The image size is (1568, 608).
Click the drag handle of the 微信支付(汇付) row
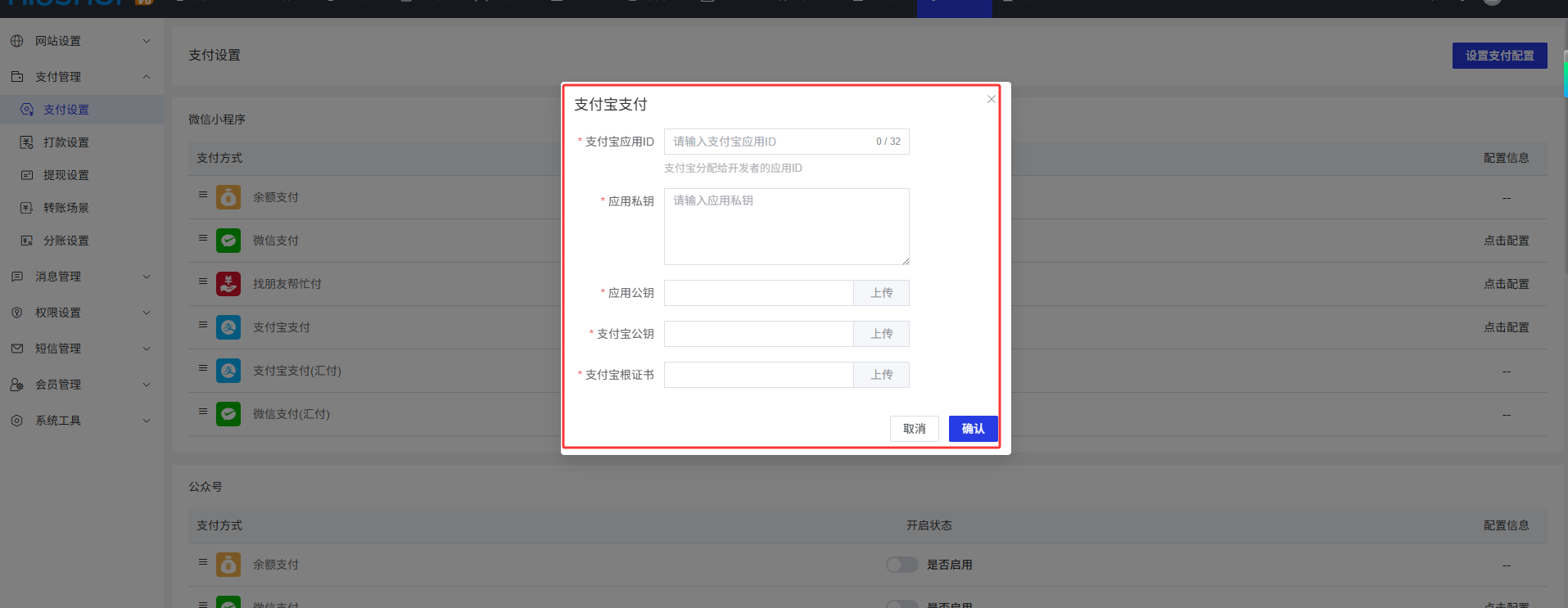tap(203, 412)
